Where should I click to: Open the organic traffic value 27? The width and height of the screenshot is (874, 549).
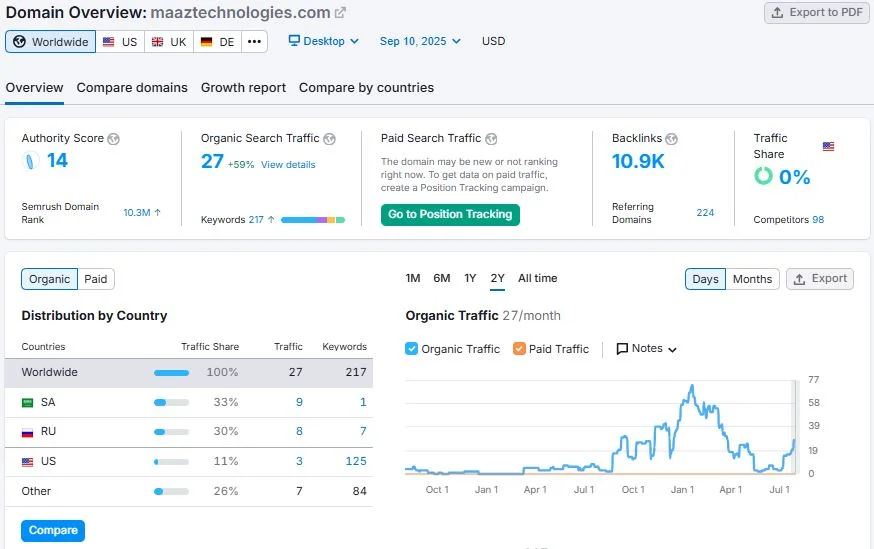(x=212, y=162)
